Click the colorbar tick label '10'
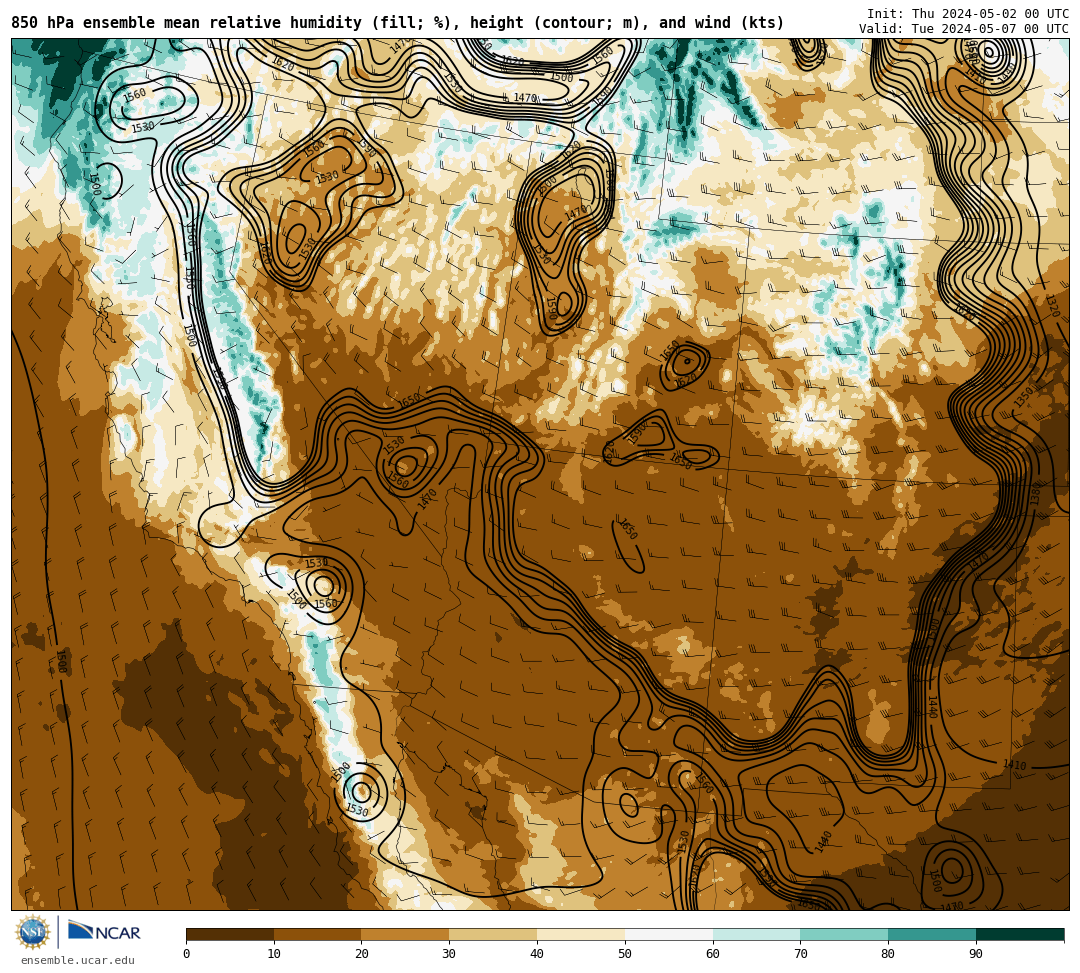Image resolution: width=1080 pixels, height=973 pixels. (274, 954)
